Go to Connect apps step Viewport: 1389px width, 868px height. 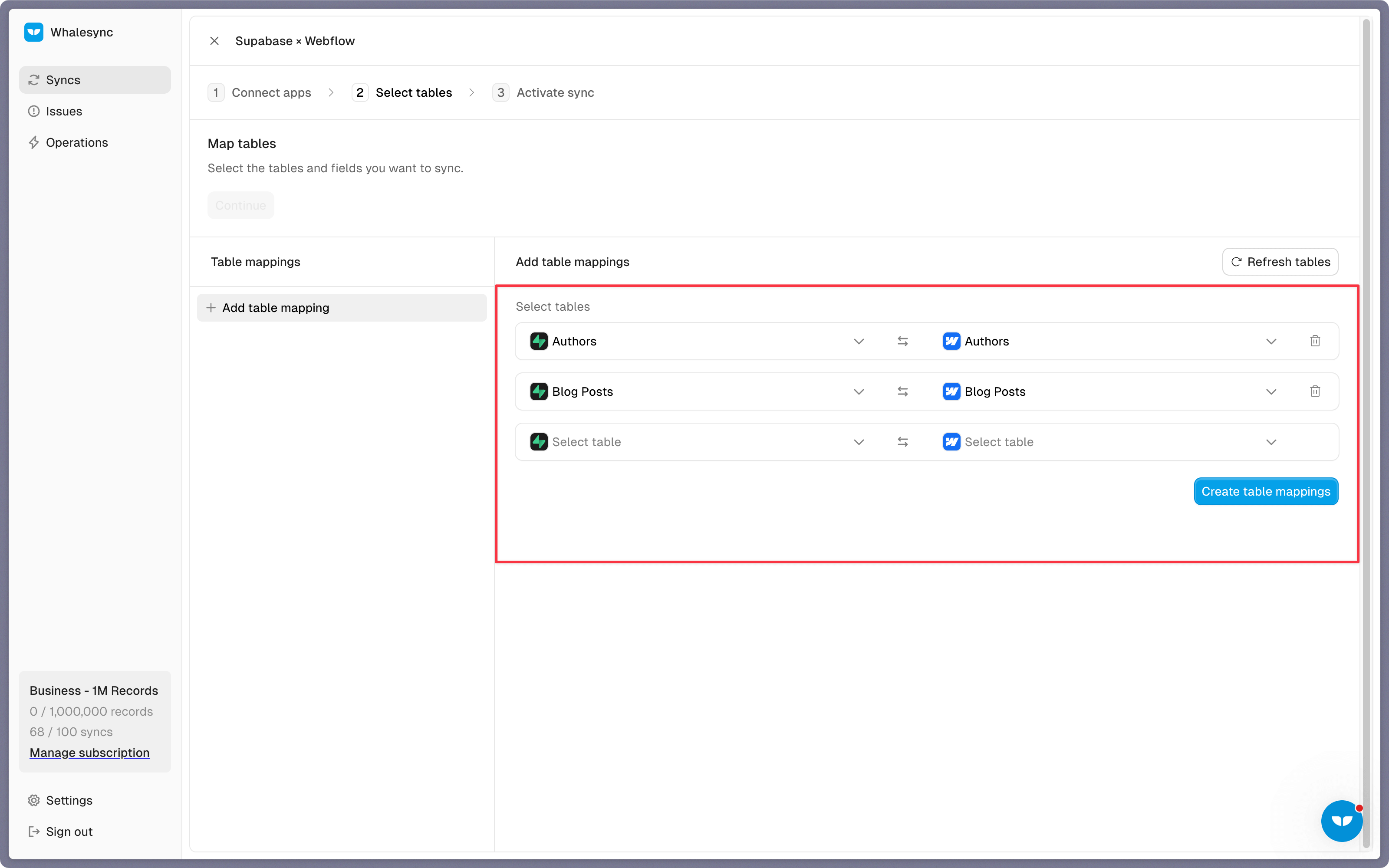(271, 92)
